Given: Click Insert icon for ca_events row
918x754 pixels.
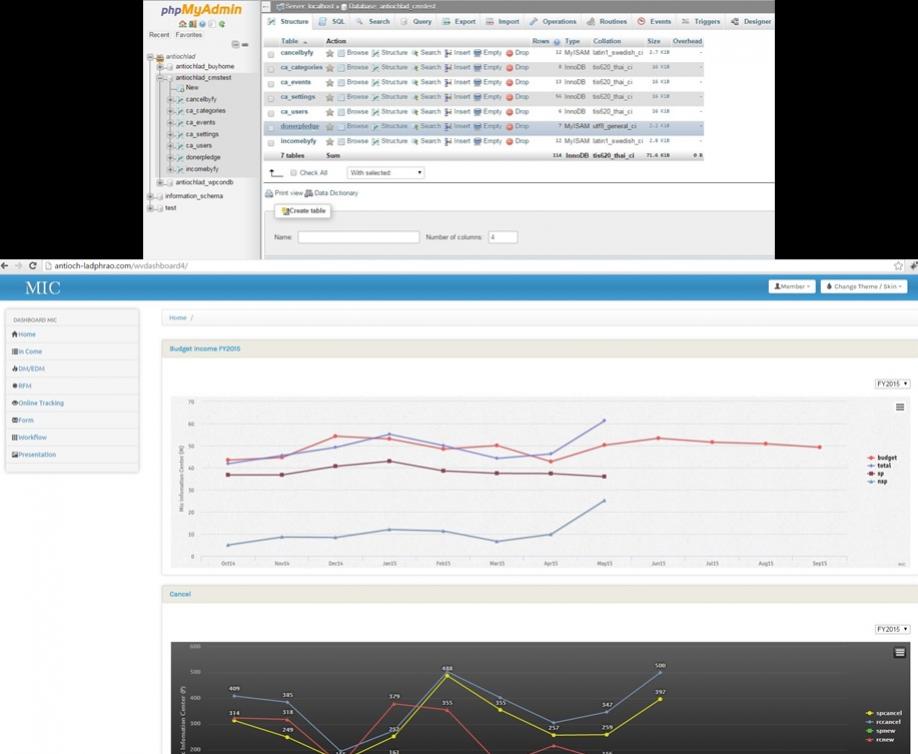Looking at the screenshot, I should point(448,83).
